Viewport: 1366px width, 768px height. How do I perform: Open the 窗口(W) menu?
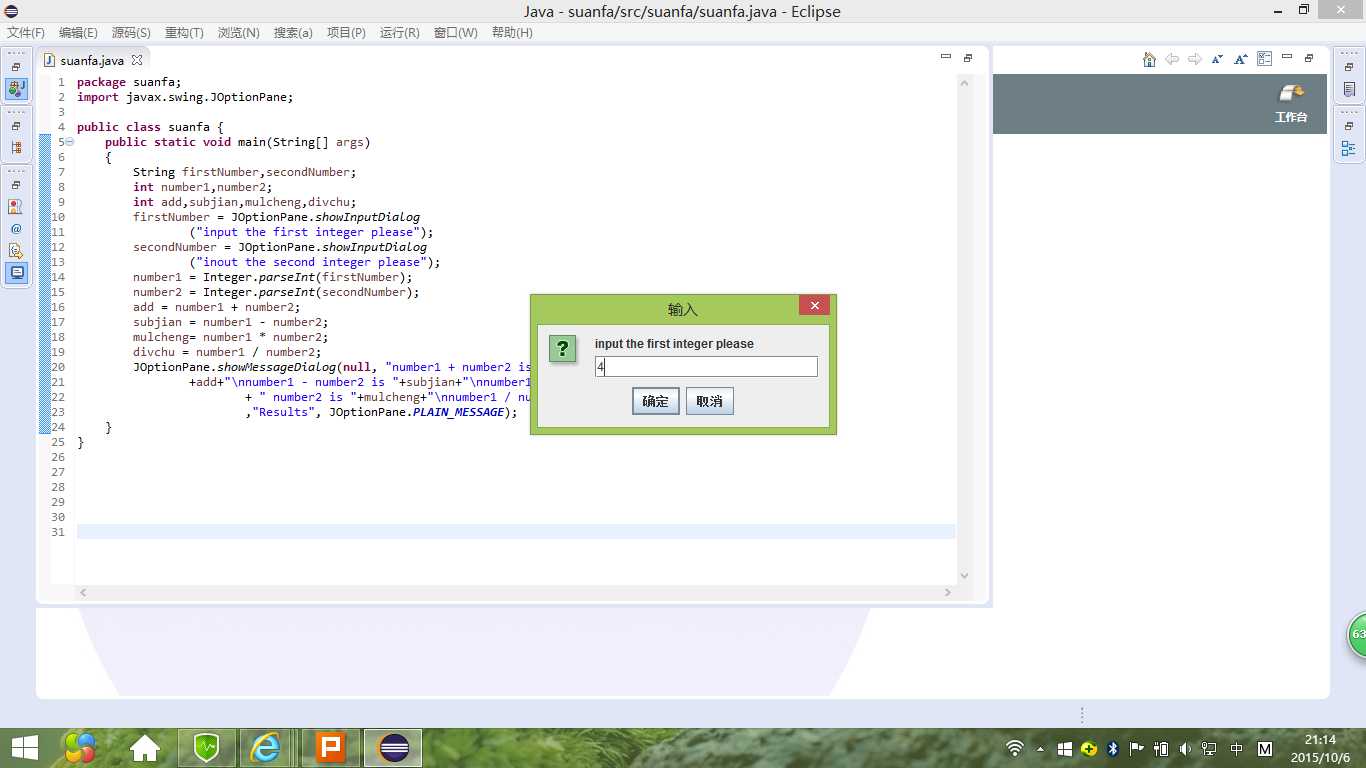click(x=455, y=32)
